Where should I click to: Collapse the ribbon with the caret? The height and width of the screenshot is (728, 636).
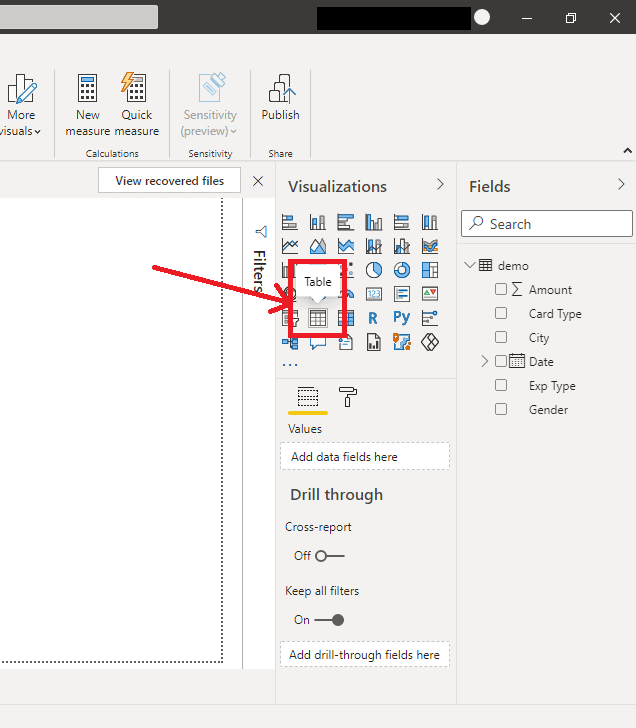[x=627, y=150]
